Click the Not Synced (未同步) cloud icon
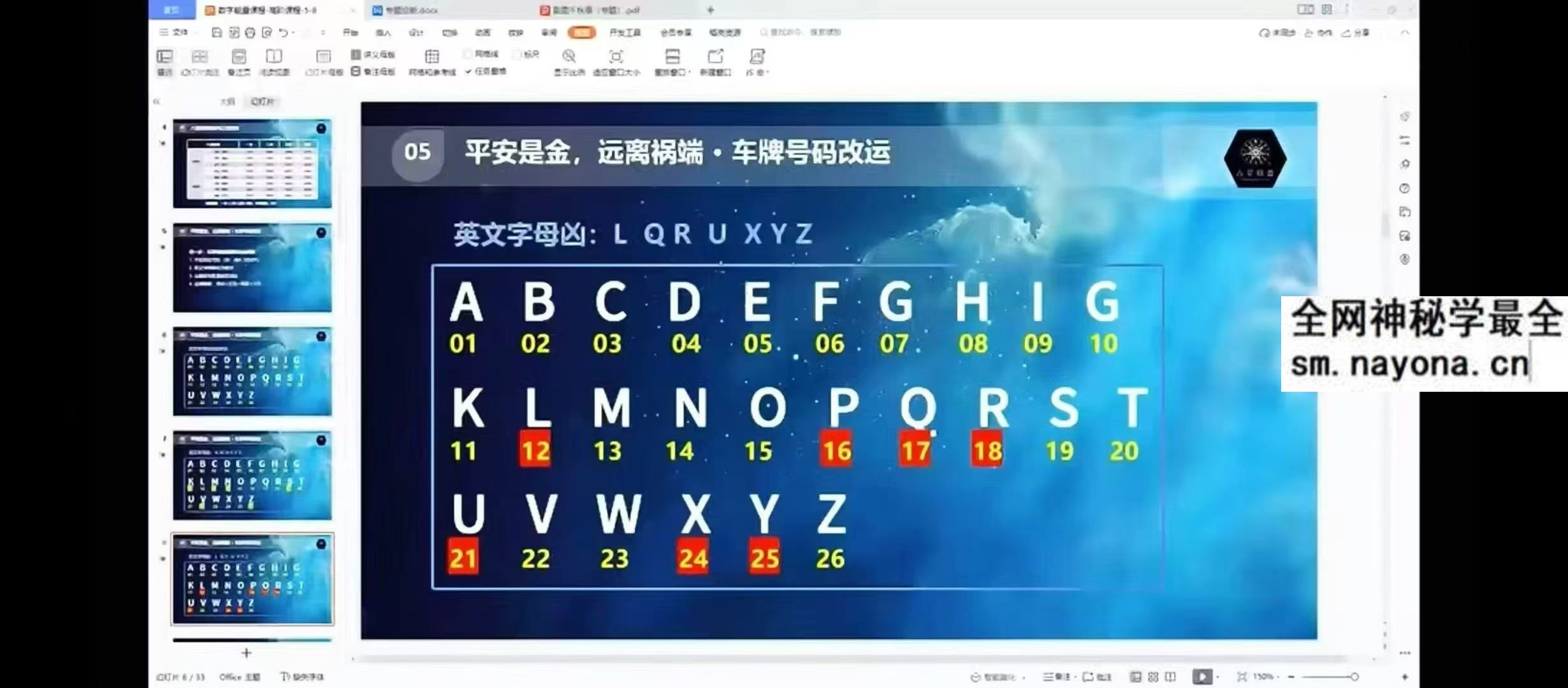 [1265, 33]
